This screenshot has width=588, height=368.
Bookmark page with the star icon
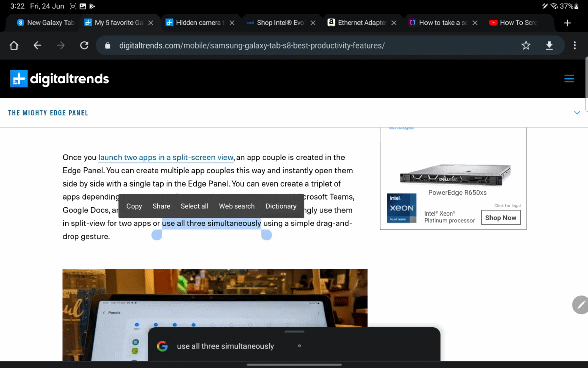point(526,45)
